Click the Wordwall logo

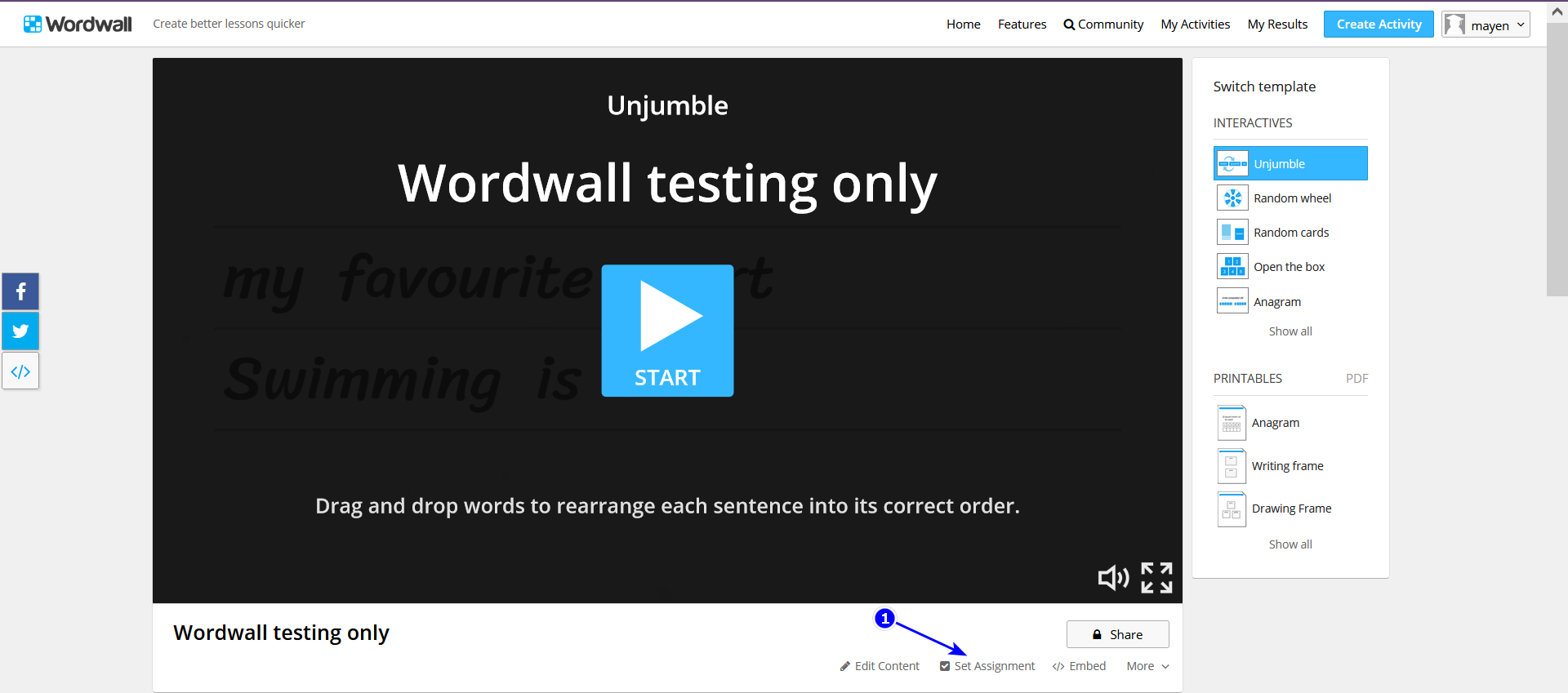[78, 24]
